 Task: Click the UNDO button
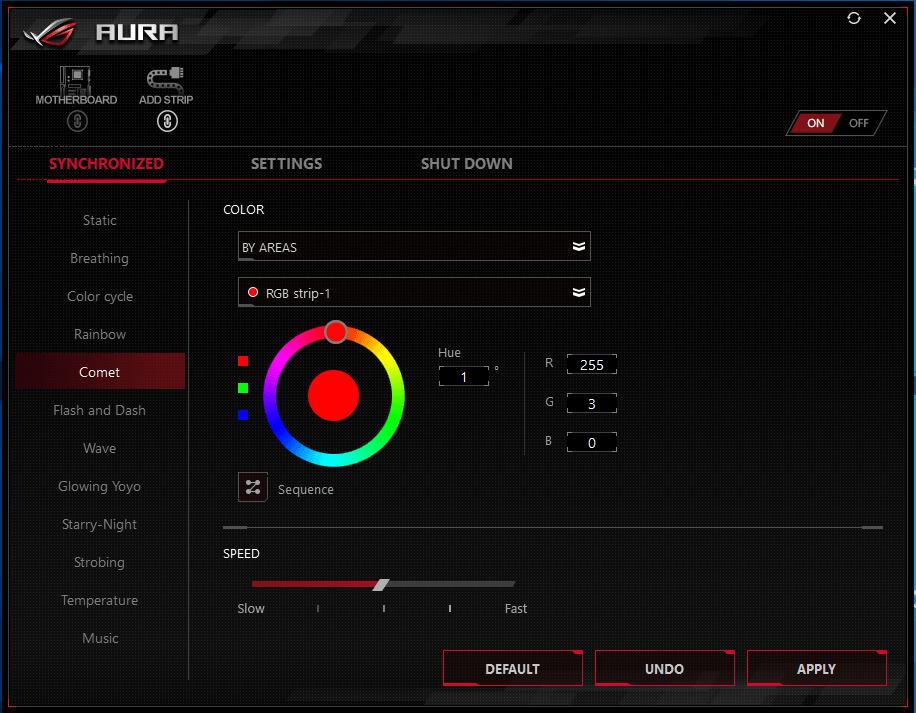[664, 668]
